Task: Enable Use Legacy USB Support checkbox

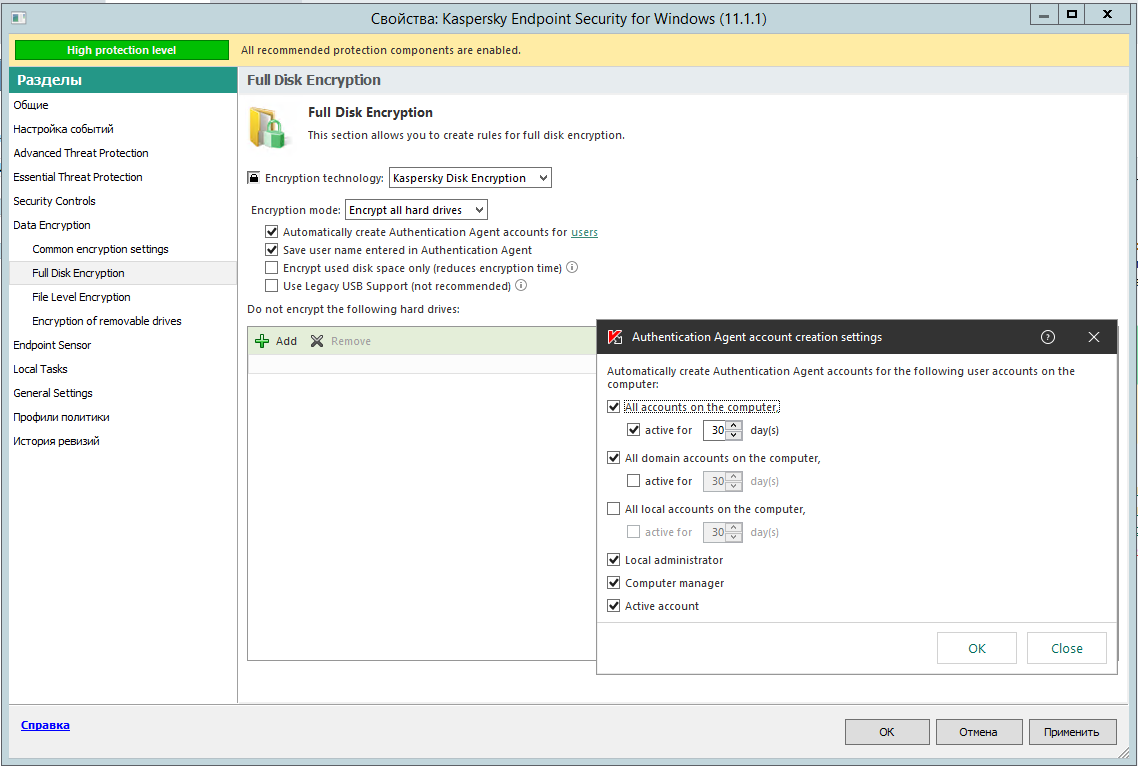Action: 271,286
